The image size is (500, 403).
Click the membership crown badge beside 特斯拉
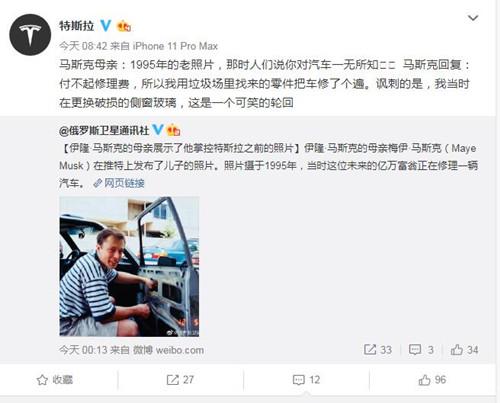pos(124,26)
